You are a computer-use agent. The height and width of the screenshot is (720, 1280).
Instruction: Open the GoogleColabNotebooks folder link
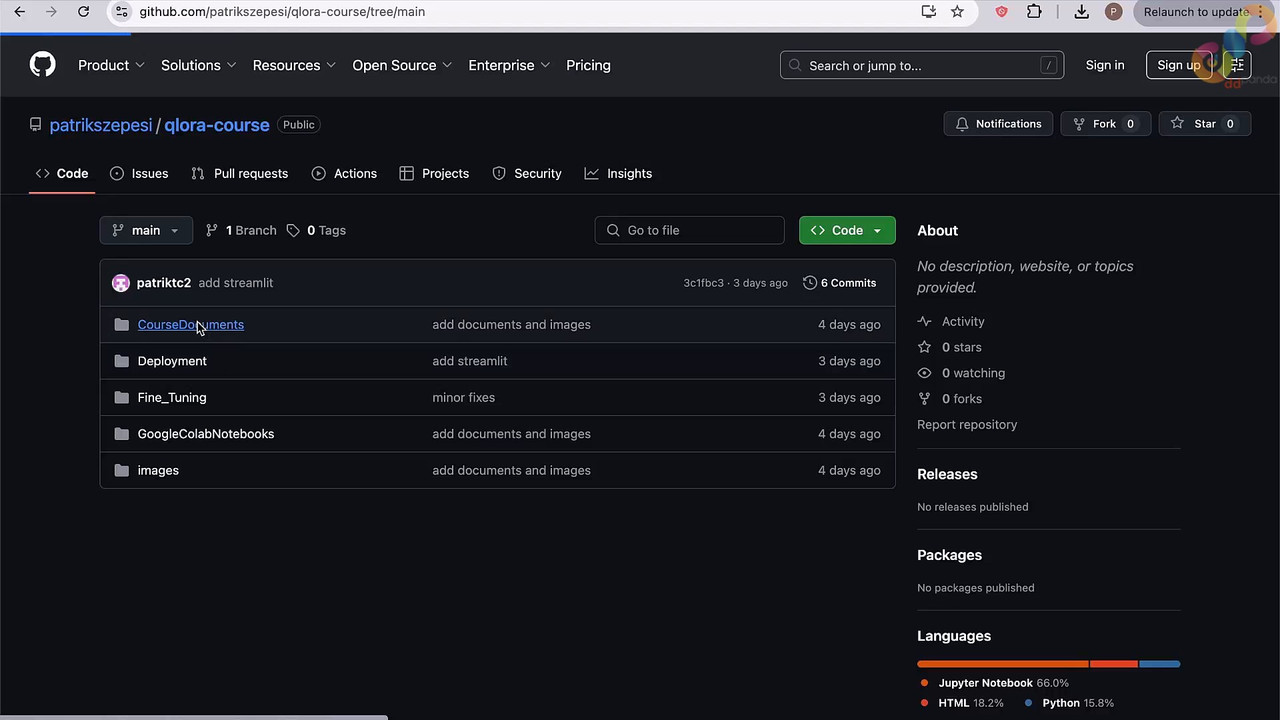click(x=206, y=434)
